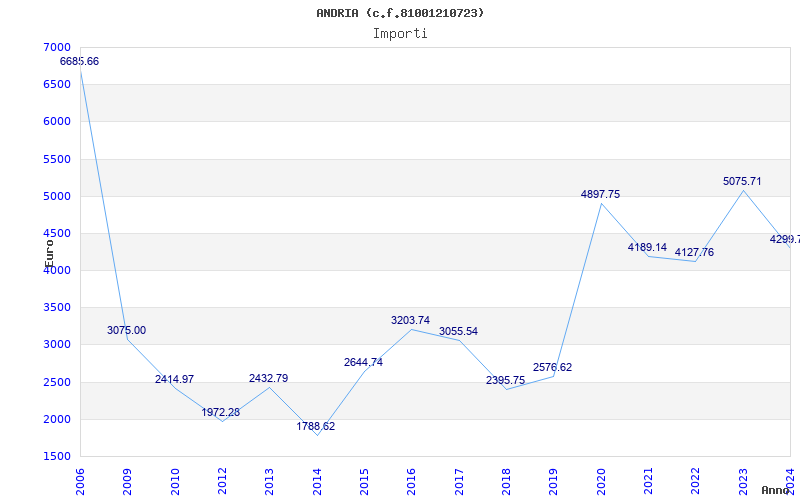Click x-axis year 2021
The width and height of the screenshot is (800, 500).
pos(648,482)
